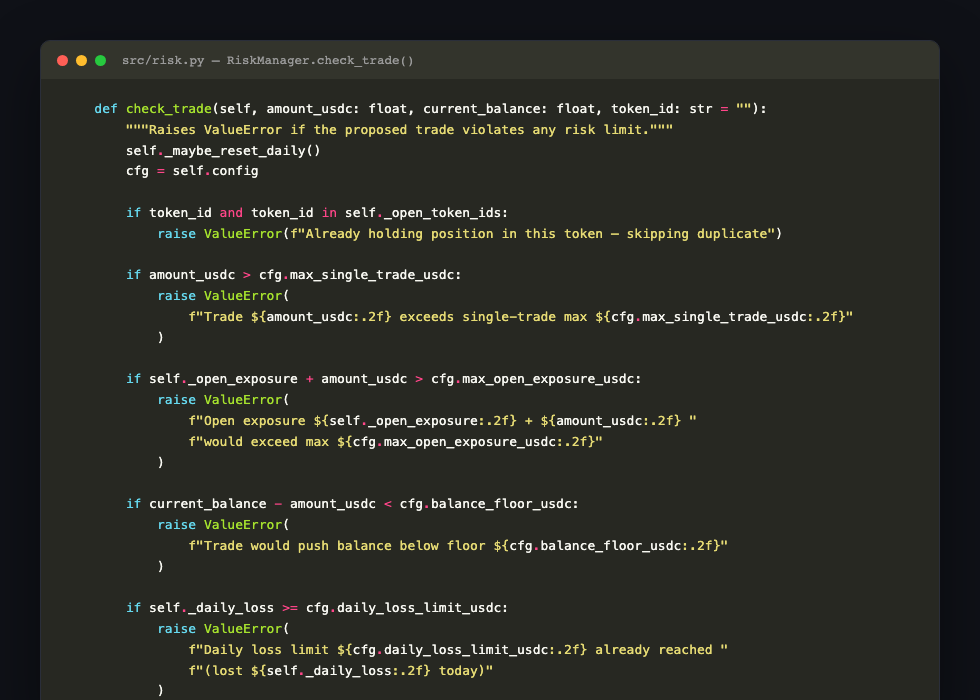This screenshot has height=700, width=980.
Task: Click "raise ValueError(" under the single-trade max check
Action: point(223,296)
